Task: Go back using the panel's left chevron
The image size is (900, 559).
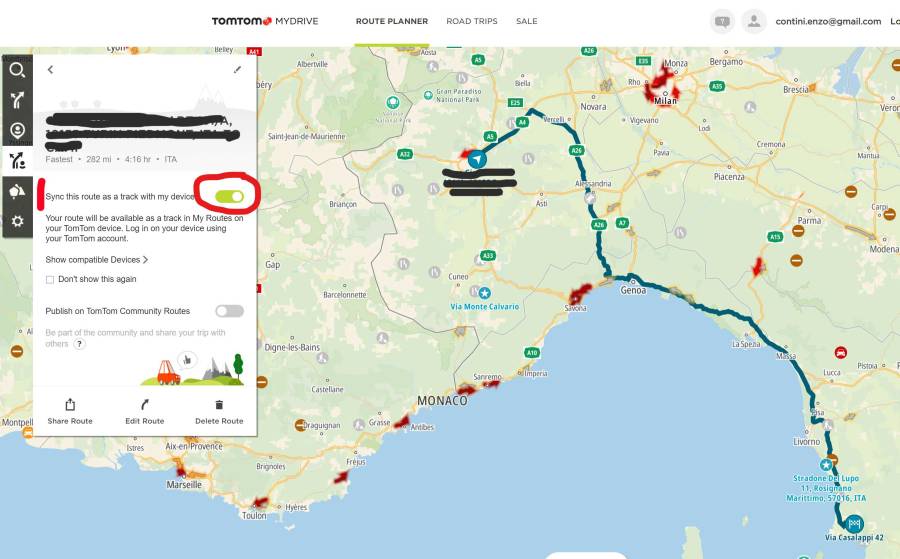Action: point(50,70)
